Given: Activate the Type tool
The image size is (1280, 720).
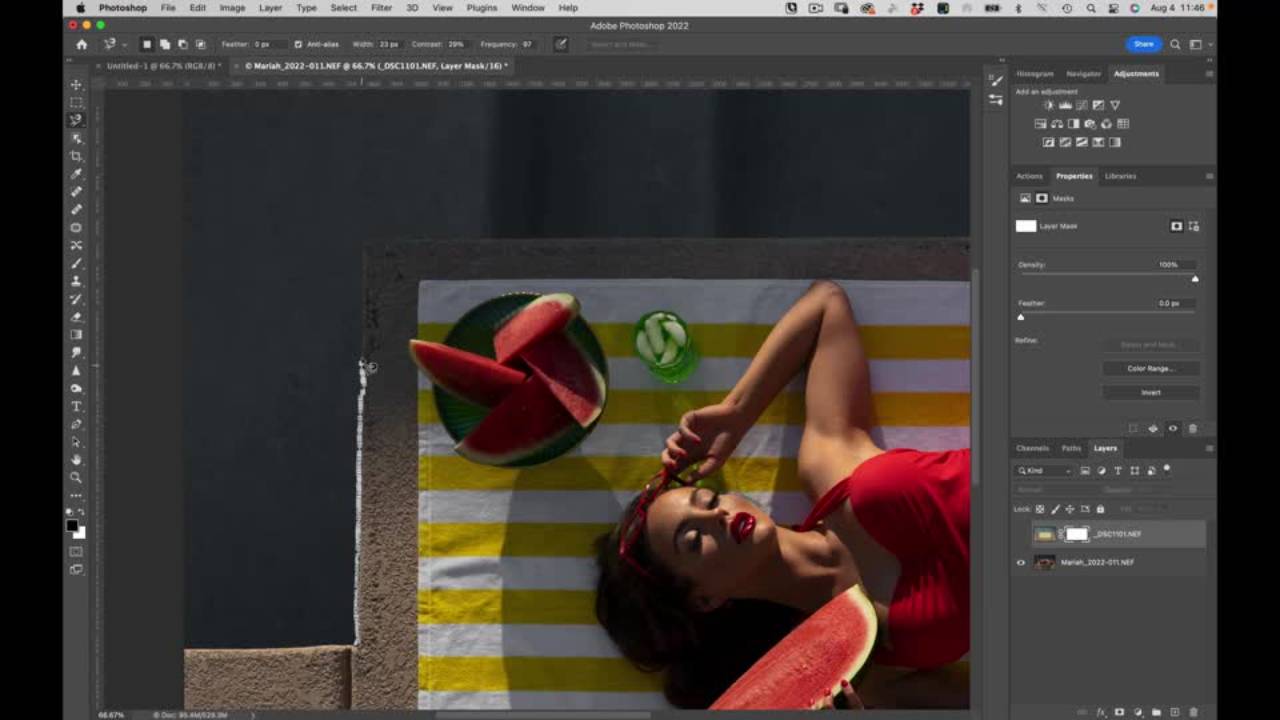Looking at the screenshot, I should (76, 407).
